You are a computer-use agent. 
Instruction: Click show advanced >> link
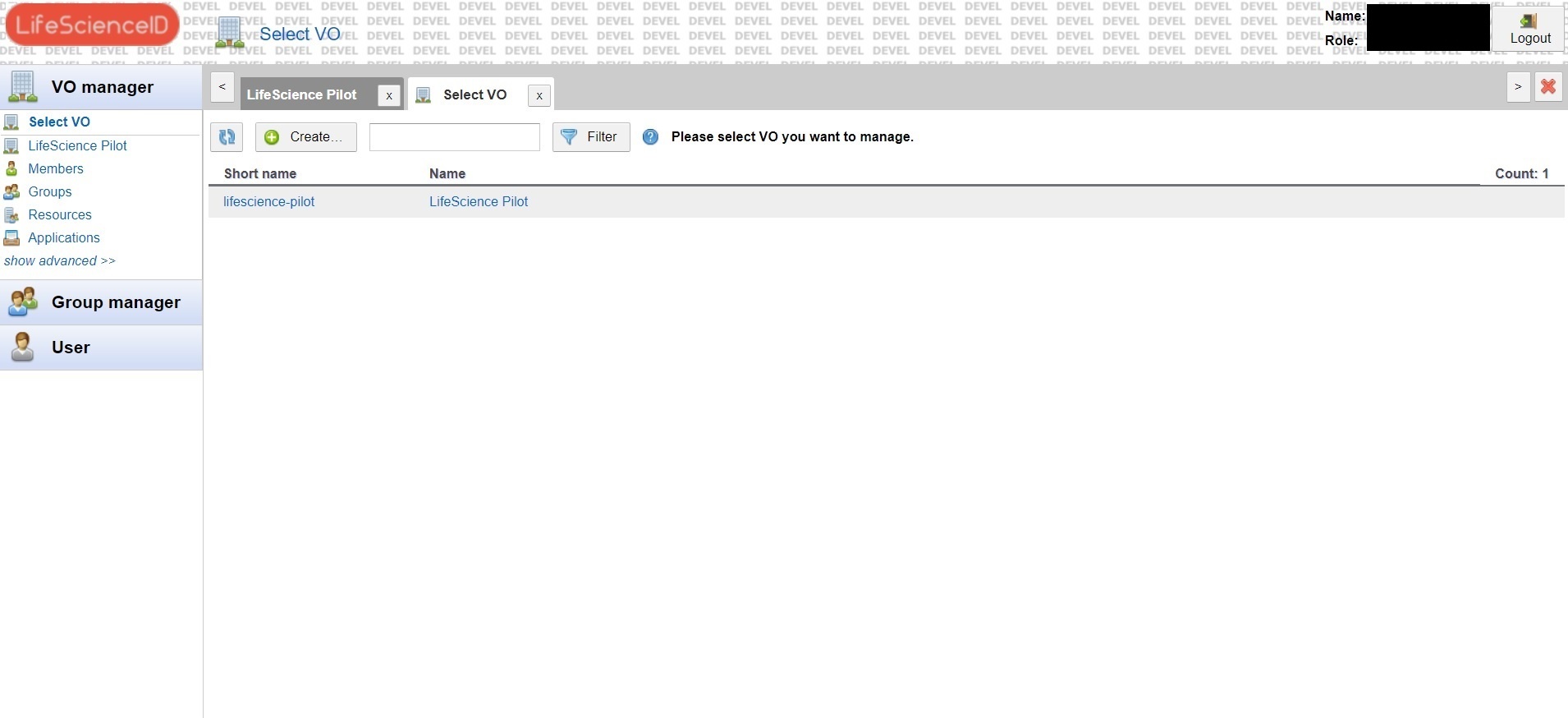click(60, 260)
